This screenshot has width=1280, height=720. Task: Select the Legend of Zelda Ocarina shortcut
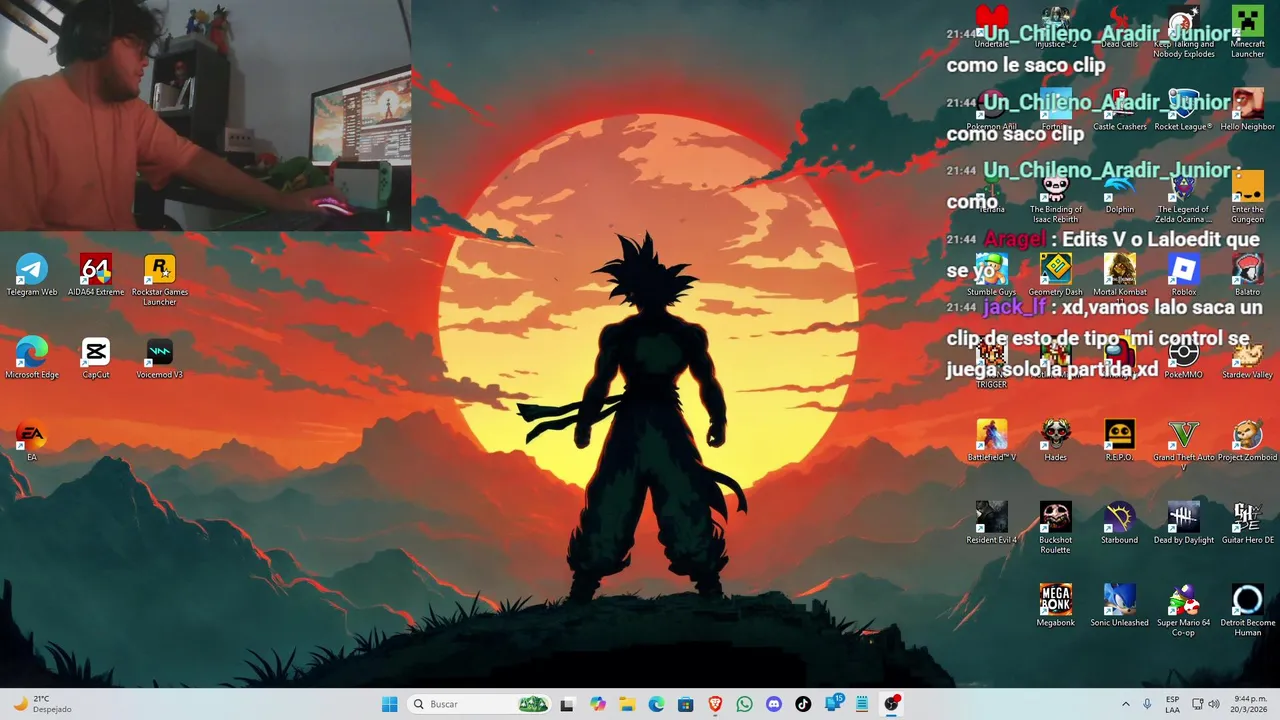pos(1183,198)
